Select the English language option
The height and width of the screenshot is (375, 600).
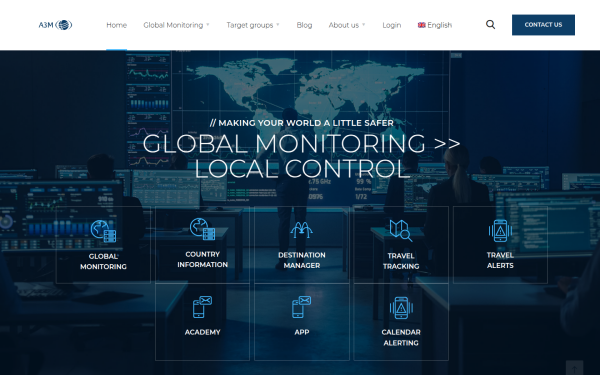pyautogui.click(x=435, y=25)
